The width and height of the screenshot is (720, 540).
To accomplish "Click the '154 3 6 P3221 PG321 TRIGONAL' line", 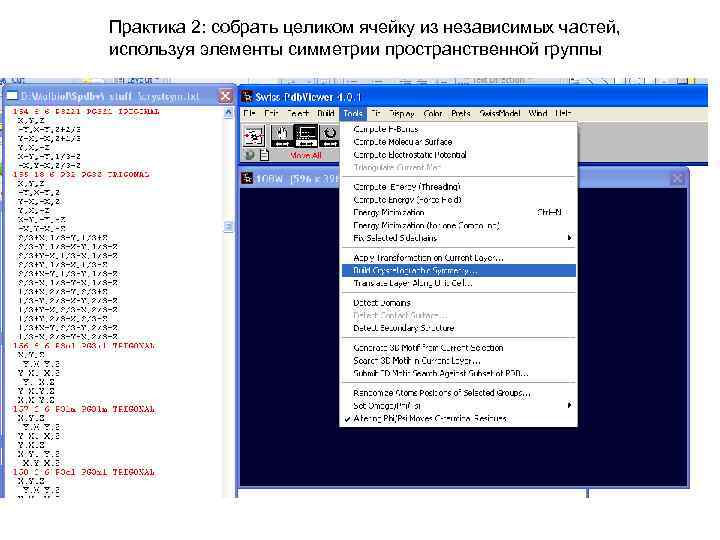I will [x=86, y=112].
